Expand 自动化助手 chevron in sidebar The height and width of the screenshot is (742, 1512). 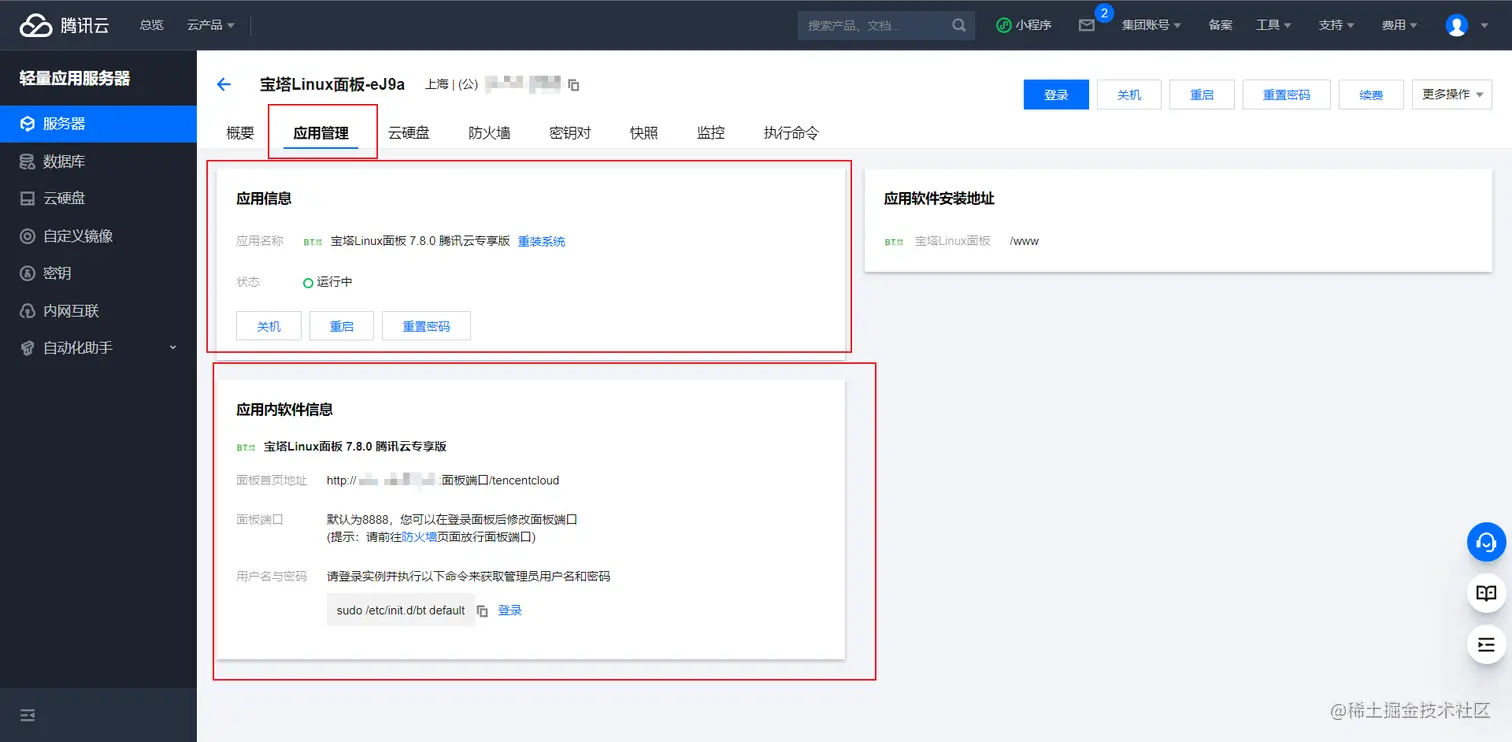point(173,348)
